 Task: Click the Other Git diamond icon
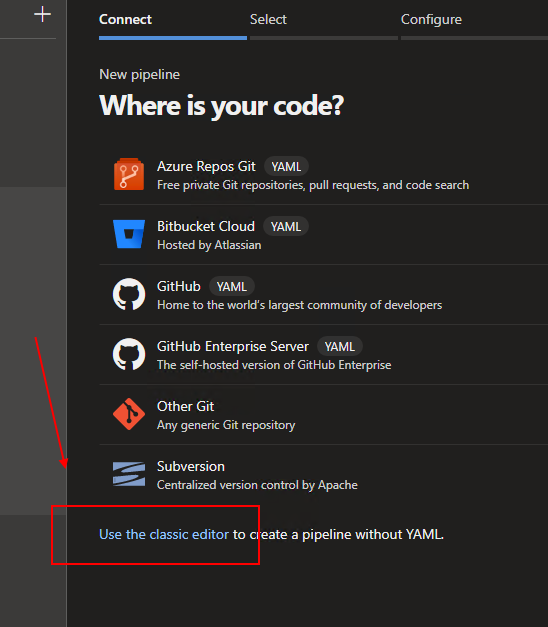coord(129,414)
